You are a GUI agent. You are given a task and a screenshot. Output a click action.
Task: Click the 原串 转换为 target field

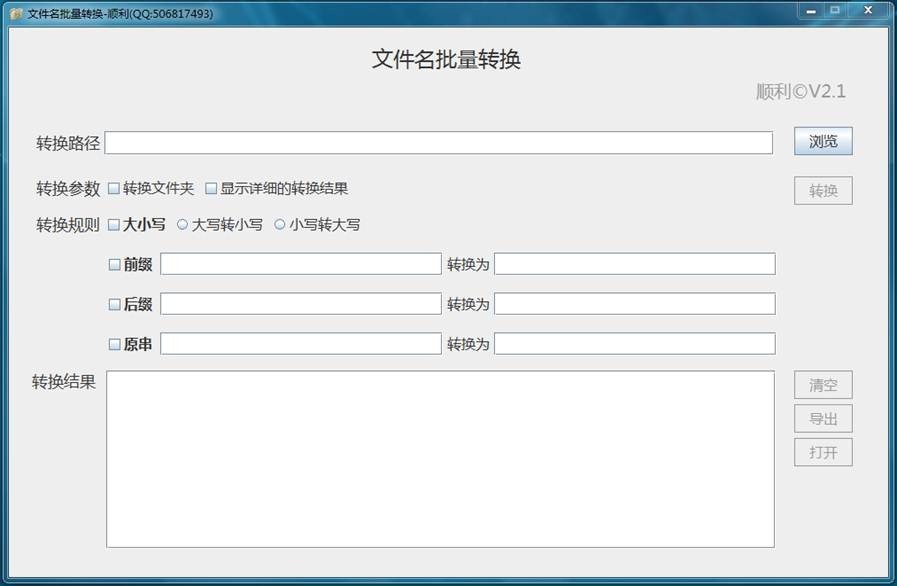[635, 343]
